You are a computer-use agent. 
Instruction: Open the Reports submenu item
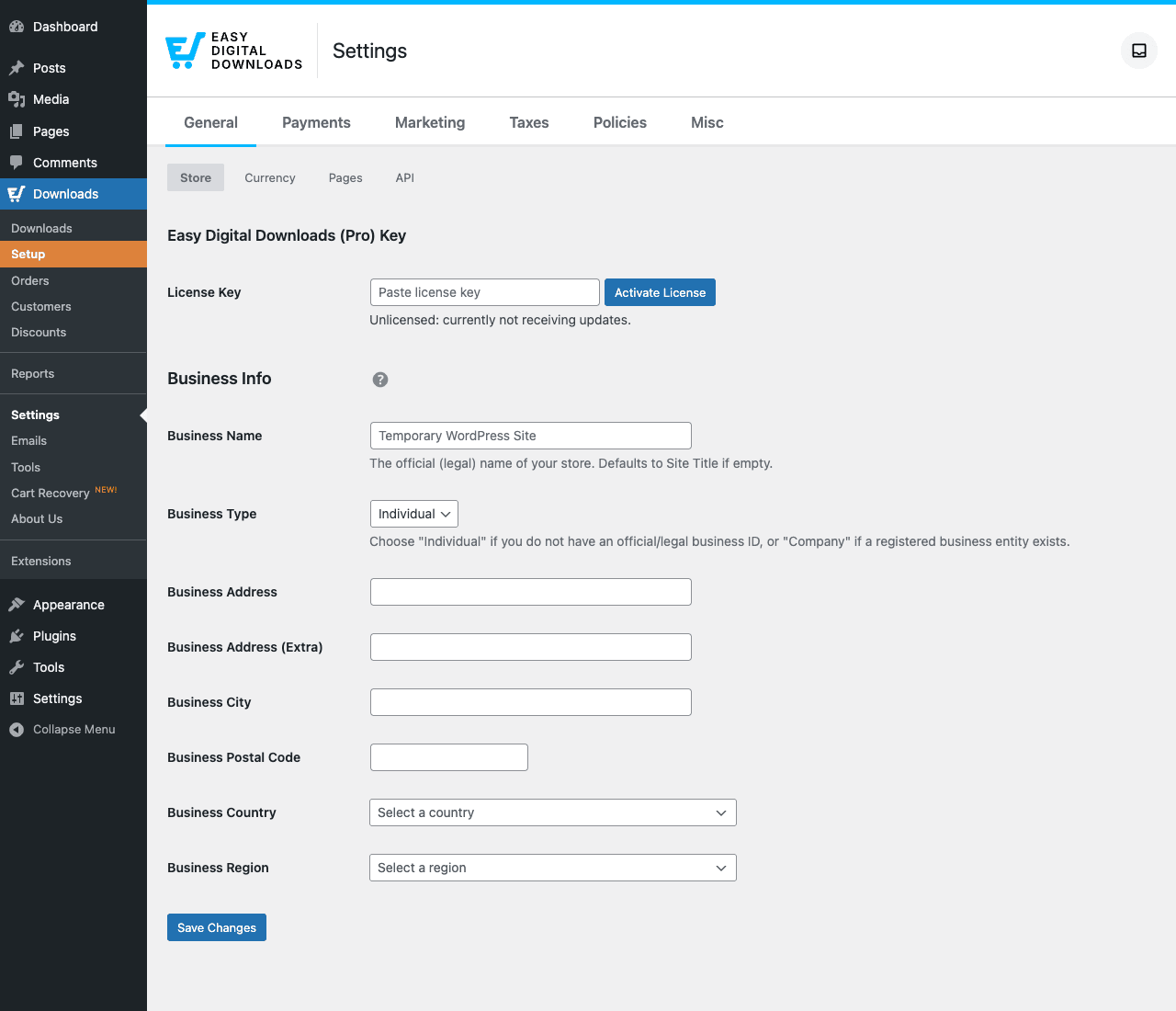73,373
